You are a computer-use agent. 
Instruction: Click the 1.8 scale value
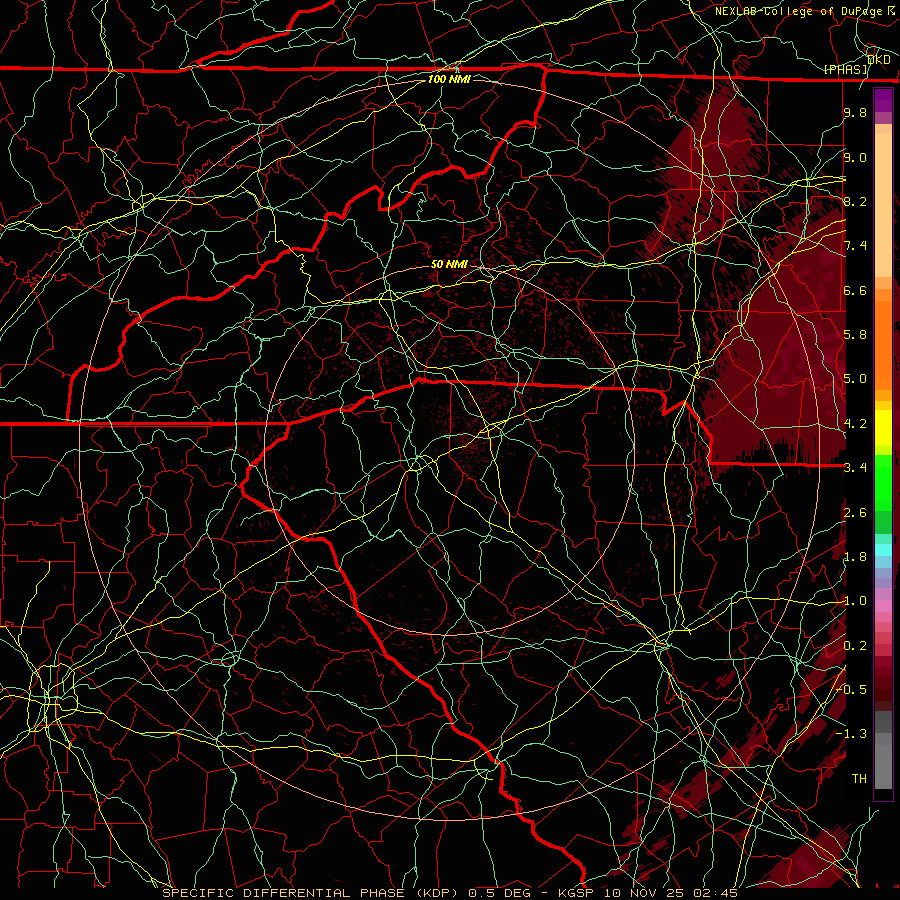click(x=855, y=557)
